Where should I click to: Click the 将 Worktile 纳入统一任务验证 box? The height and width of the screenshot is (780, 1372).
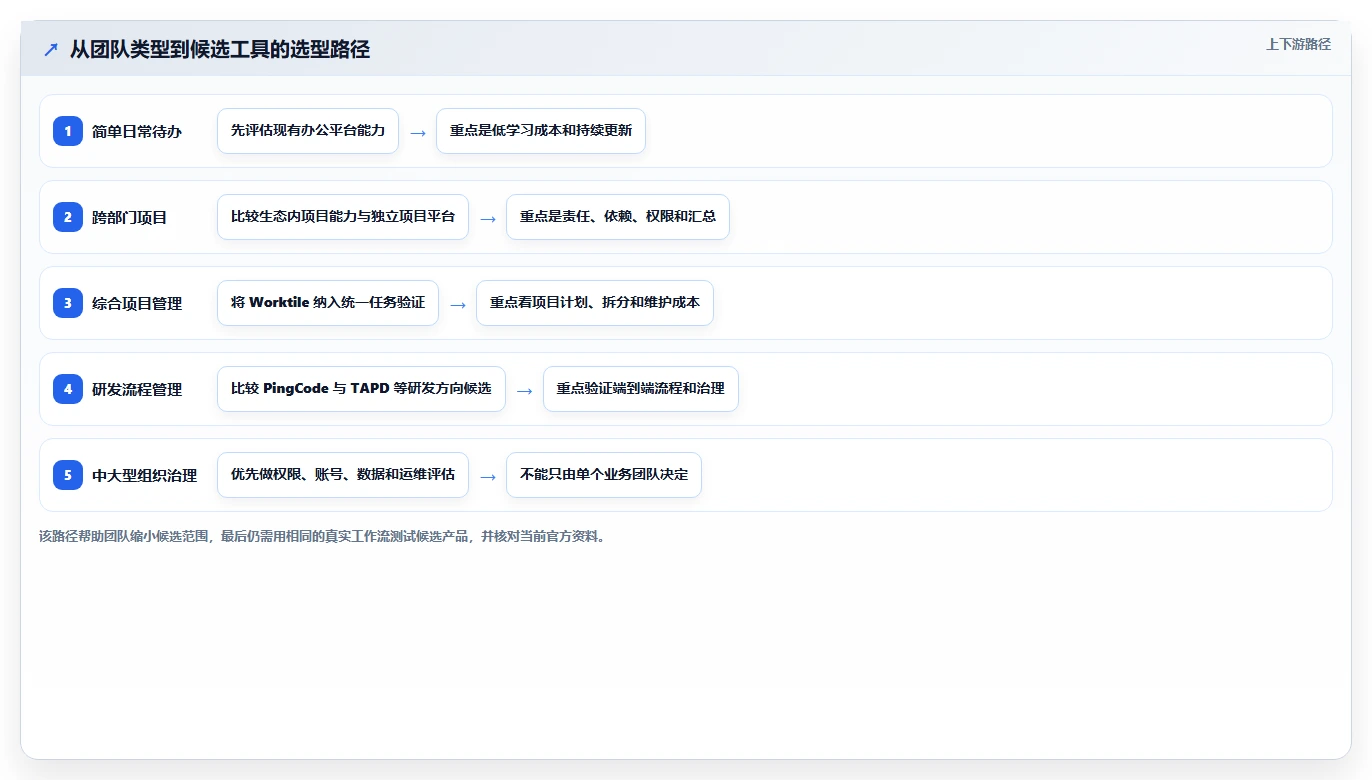pyautogui.click(x=328, y=303)
